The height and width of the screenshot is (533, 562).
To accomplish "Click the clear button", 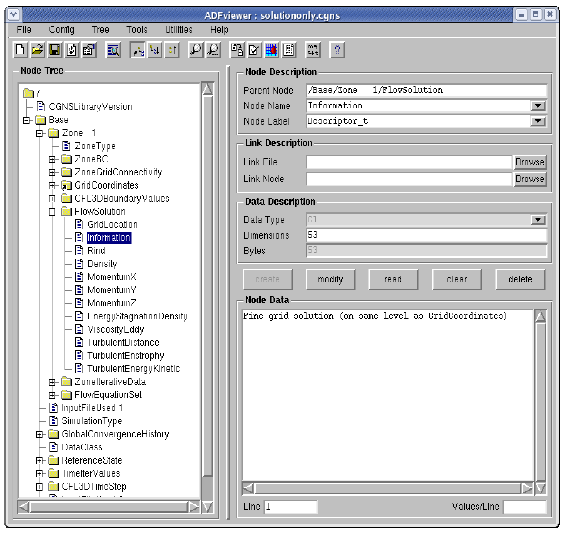I will point(457,279).
